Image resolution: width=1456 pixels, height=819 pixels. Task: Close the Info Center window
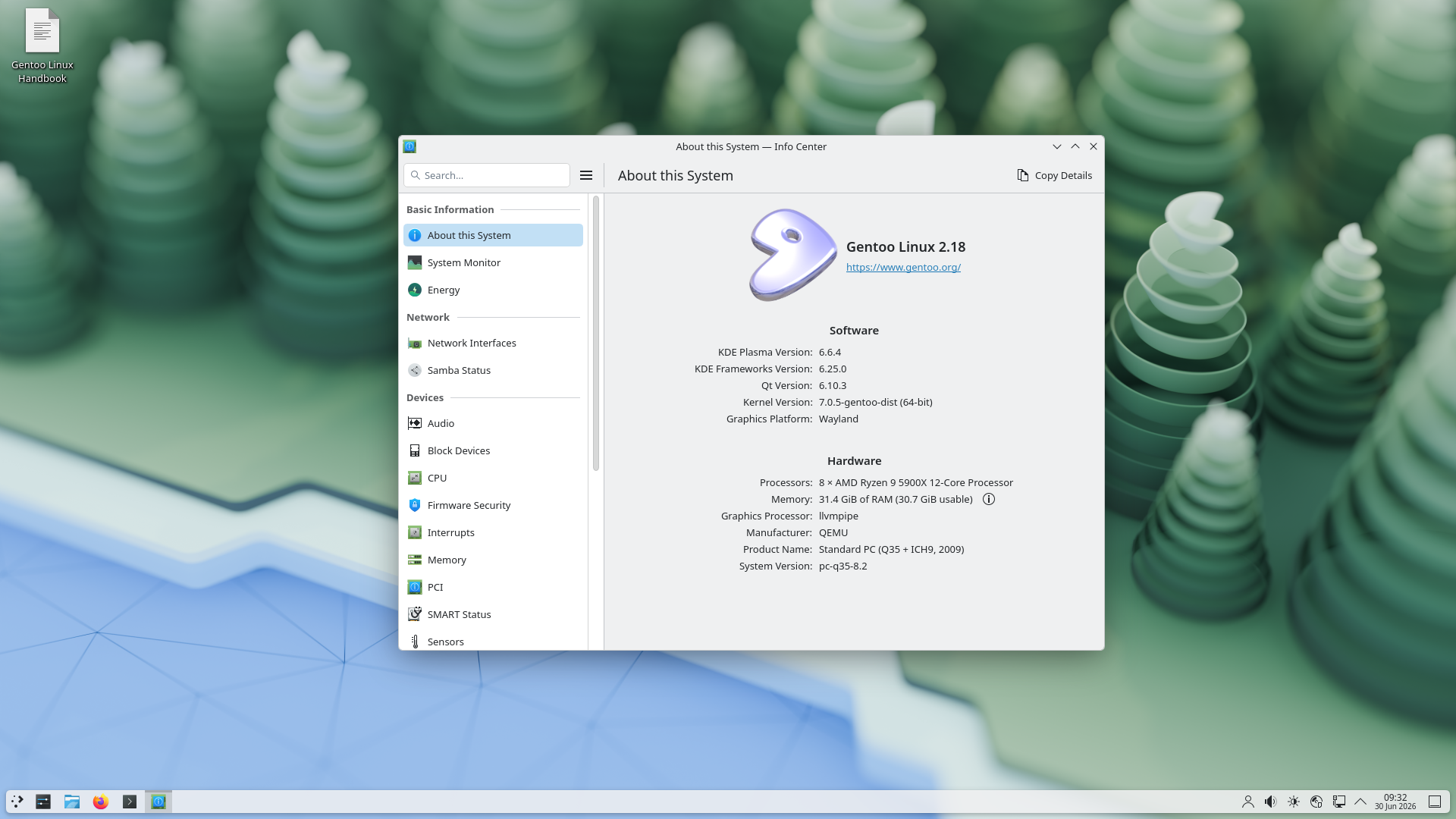(x=1094, y=146)
